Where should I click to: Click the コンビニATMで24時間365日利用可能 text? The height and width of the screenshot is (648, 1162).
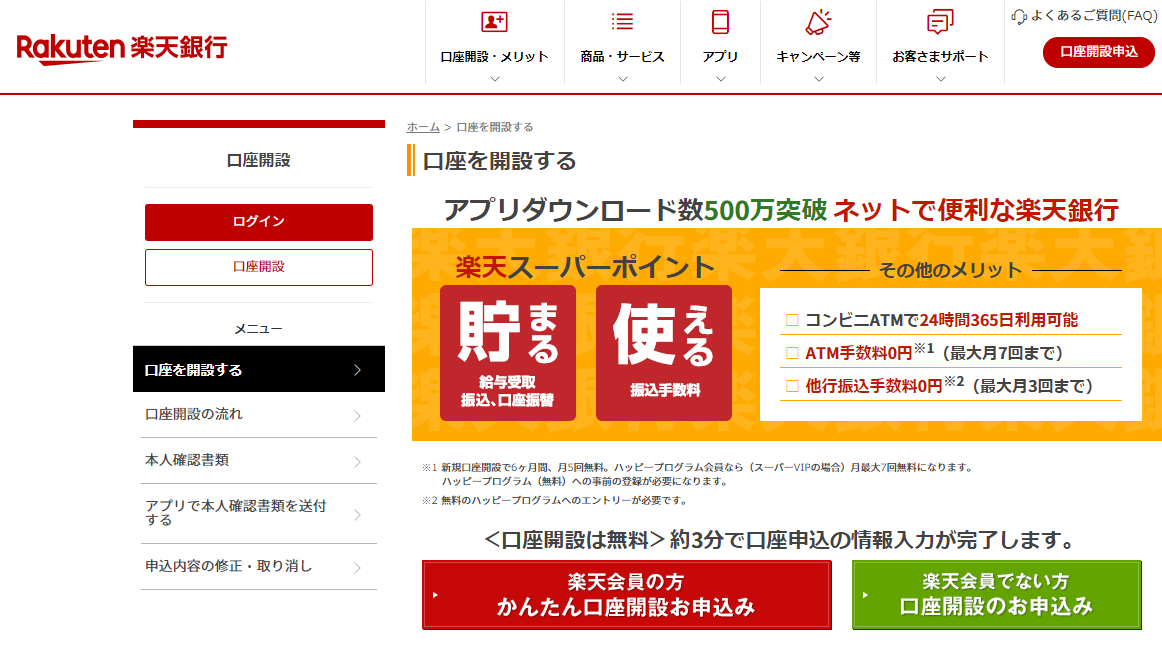941,320
